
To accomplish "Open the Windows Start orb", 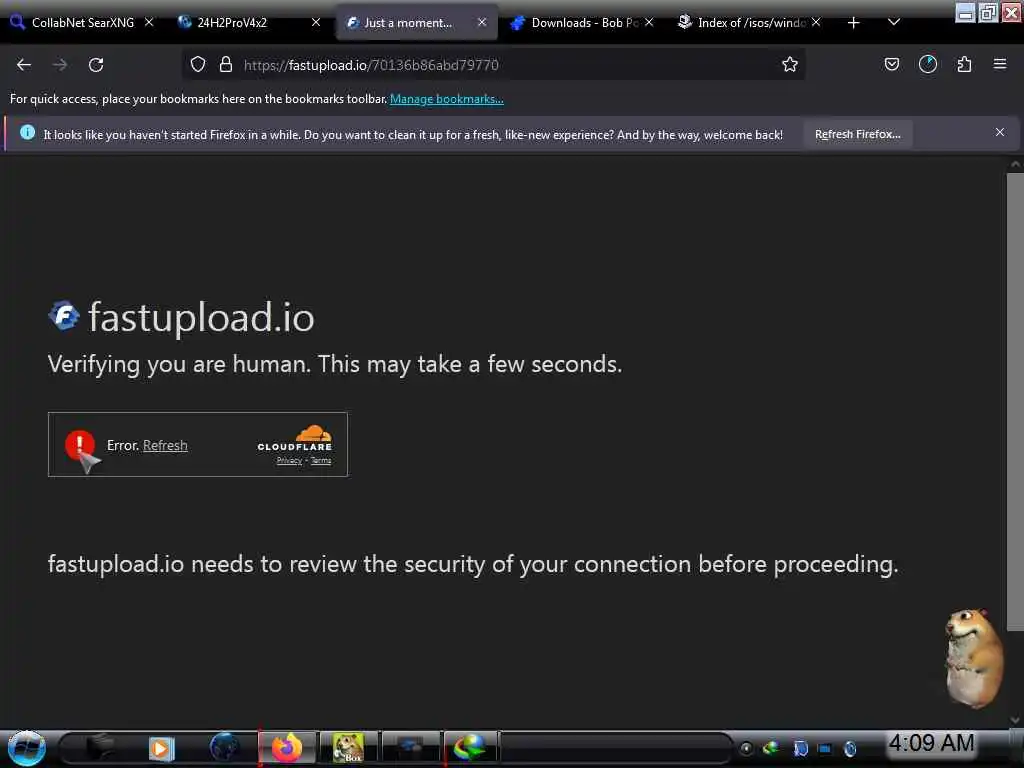I will (x=27, y=748).
